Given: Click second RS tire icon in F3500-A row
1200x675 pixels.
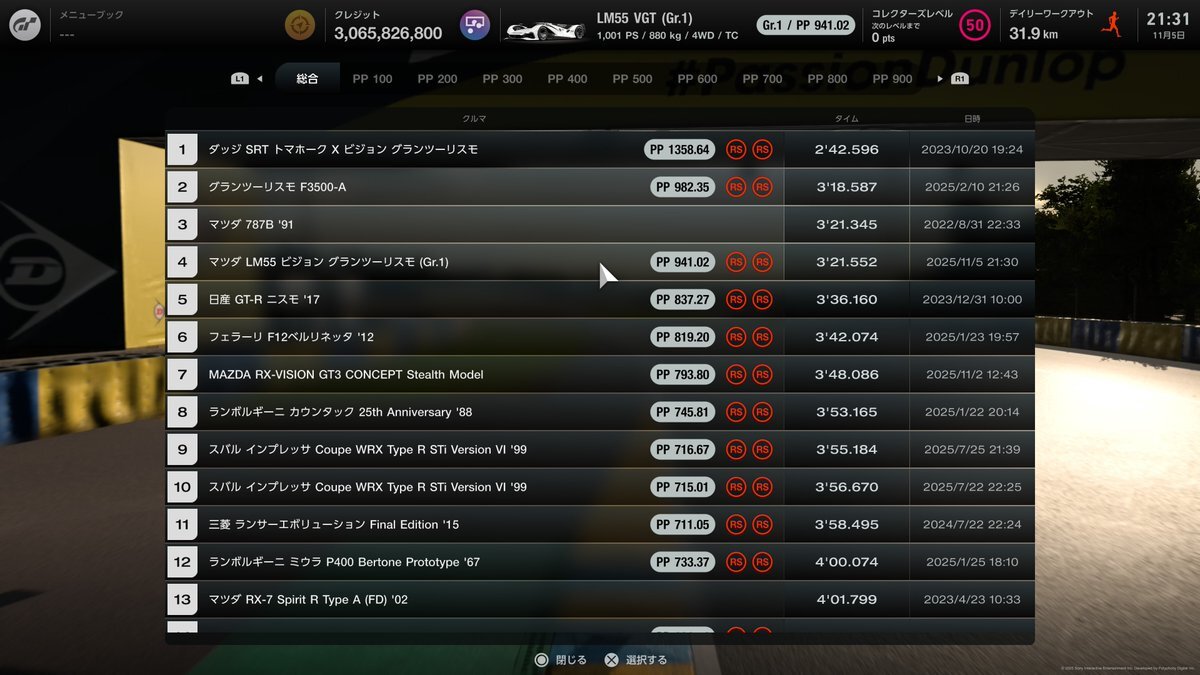Looking at the screenshot, I should tap(762, 187).
